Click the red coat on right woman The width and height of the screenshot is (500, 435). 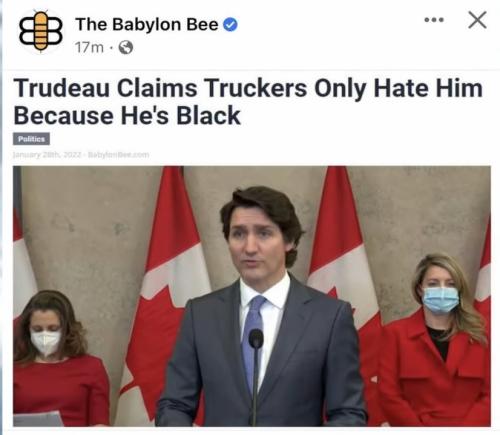(433, 377)
